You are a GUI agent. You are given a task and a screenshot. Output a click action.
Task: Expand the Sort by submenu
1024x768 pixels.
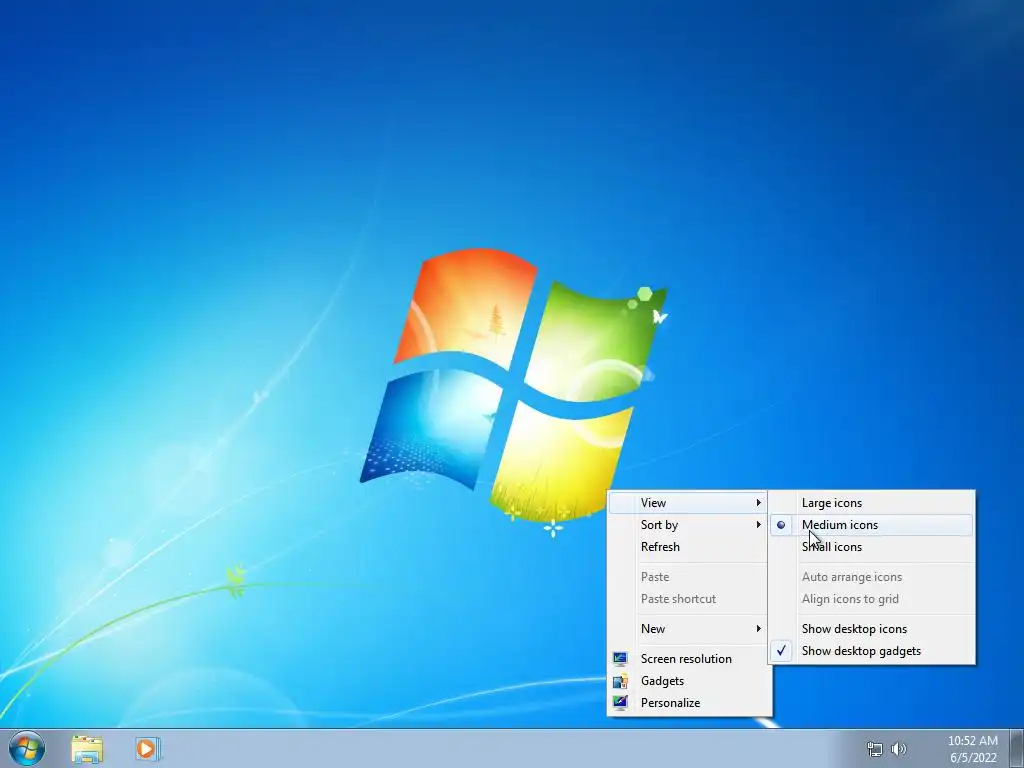[x=689, y=525]
